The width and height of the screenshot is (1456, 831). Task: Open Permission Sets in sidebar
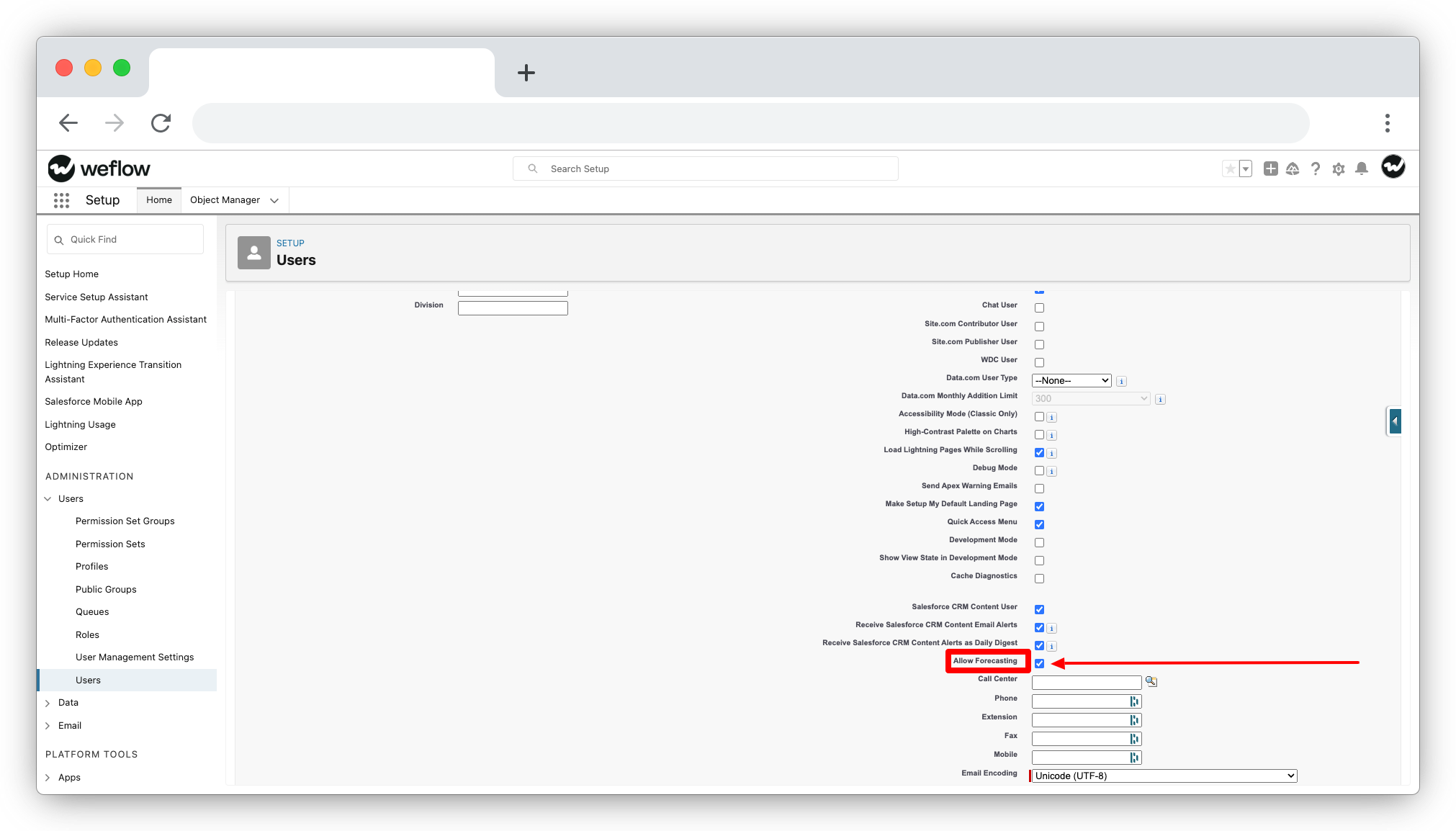click(110, 544)
